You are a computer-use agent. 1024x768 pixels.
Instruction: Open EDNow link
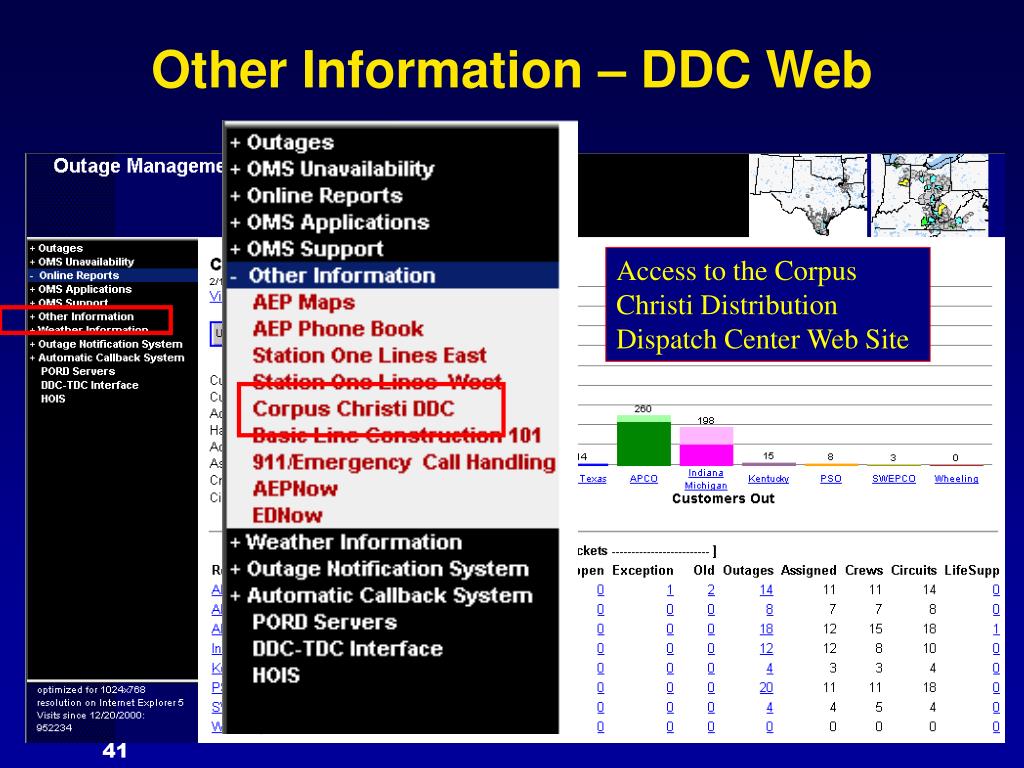click(x=287, y=516)
